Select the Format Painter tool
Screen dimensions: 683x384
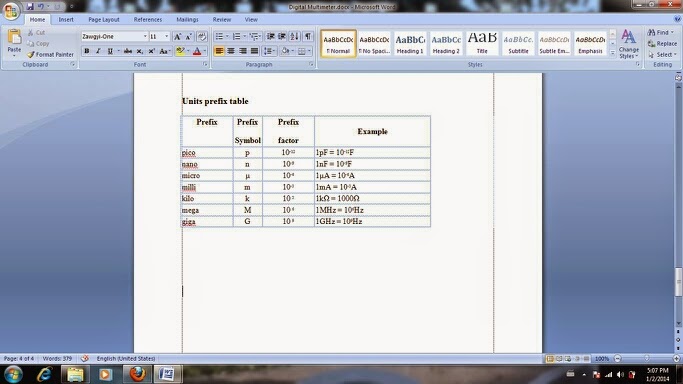point(50,54)
